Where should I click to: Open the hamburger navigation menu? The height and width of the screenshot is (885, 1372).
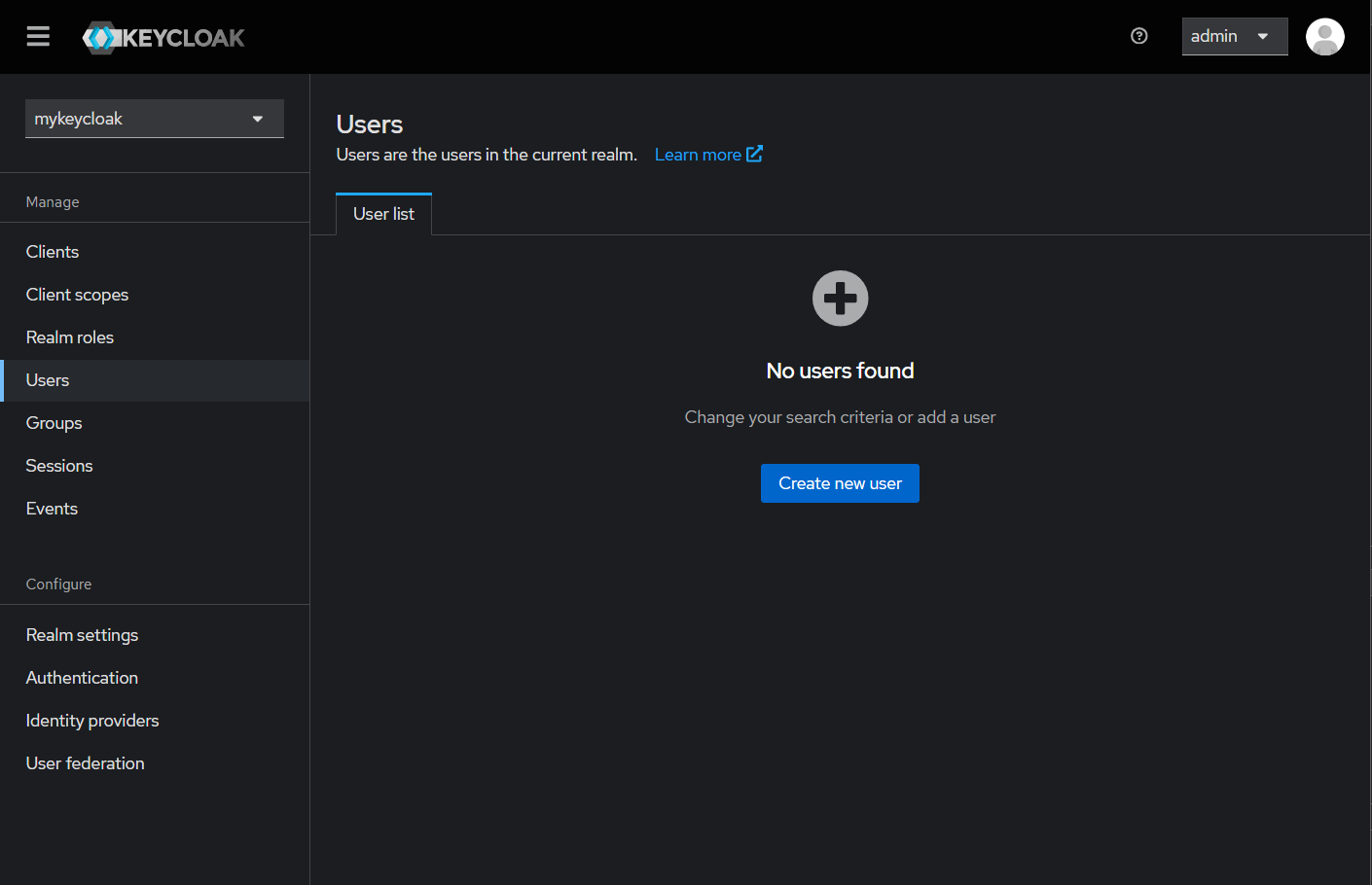(x=38, y=36)
